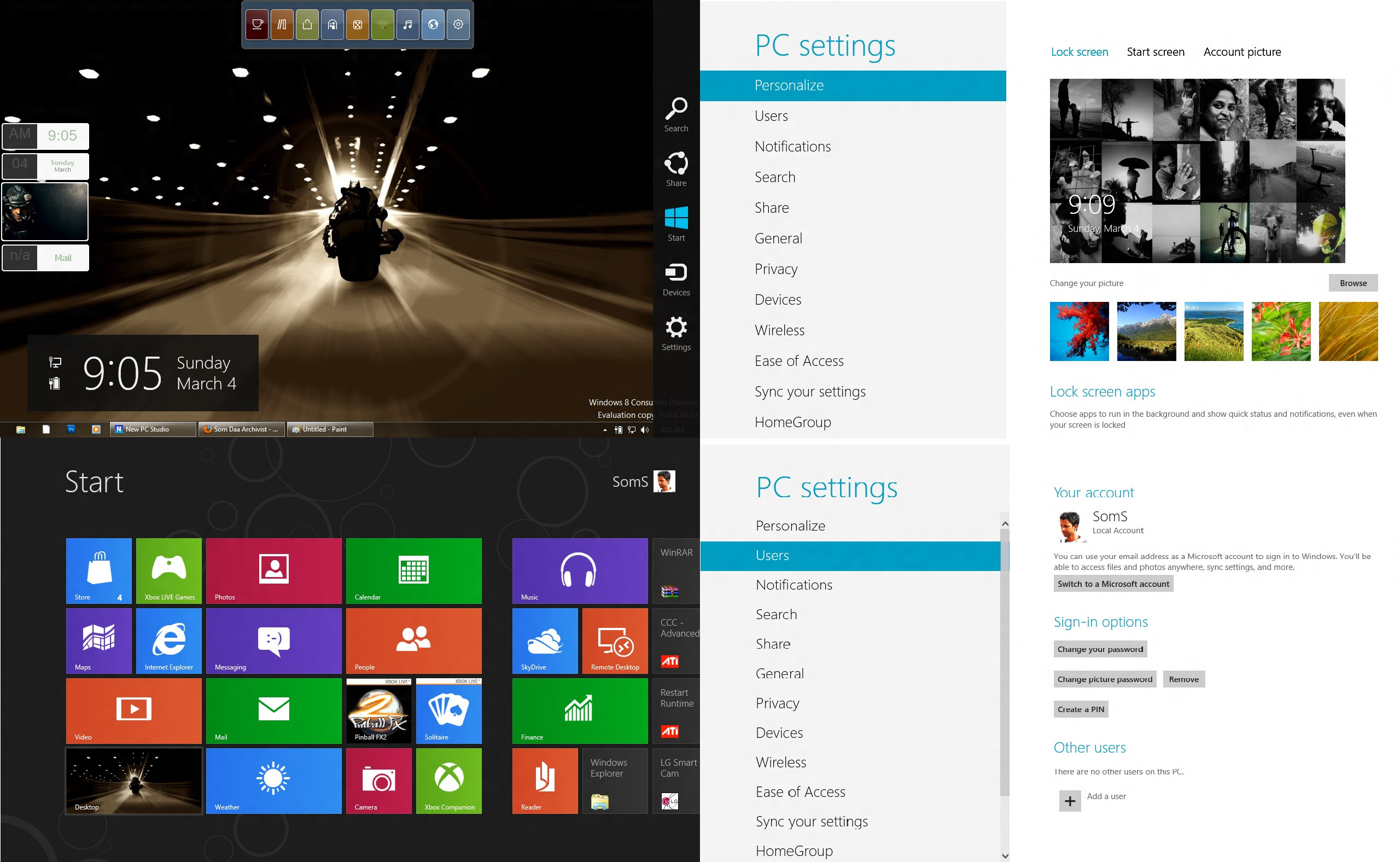Click the media player taskbar icon
The image size is (1400, 862).
[x=96, y=429]
